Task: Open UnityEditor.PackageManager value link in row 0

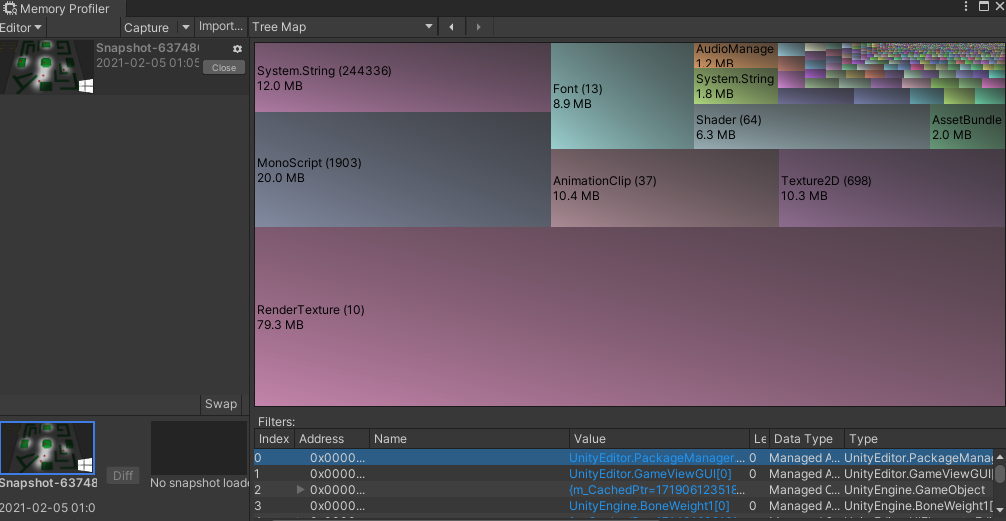Action: (657, 458)
